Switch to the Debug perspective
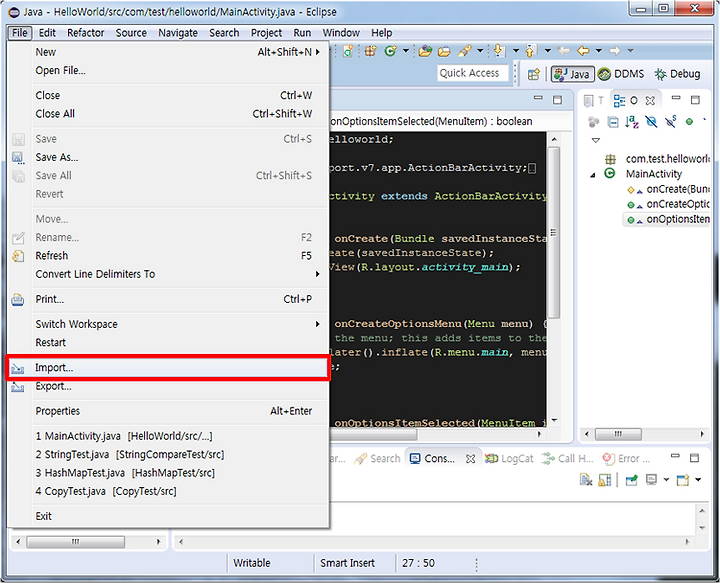This screenshot has height=583, width=720. (x=677, y=74)
